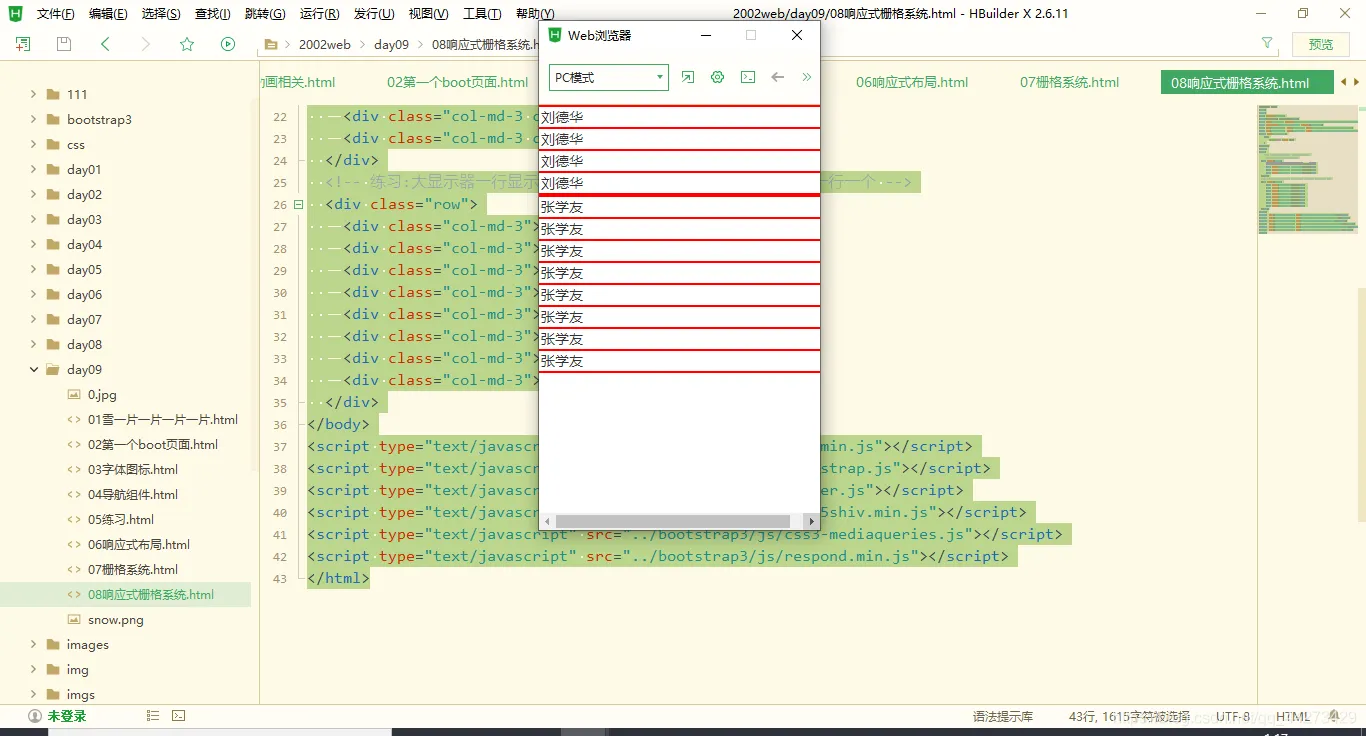Open the 视图(V) menu
1366x736 pixels.
[x=428, y=14]
